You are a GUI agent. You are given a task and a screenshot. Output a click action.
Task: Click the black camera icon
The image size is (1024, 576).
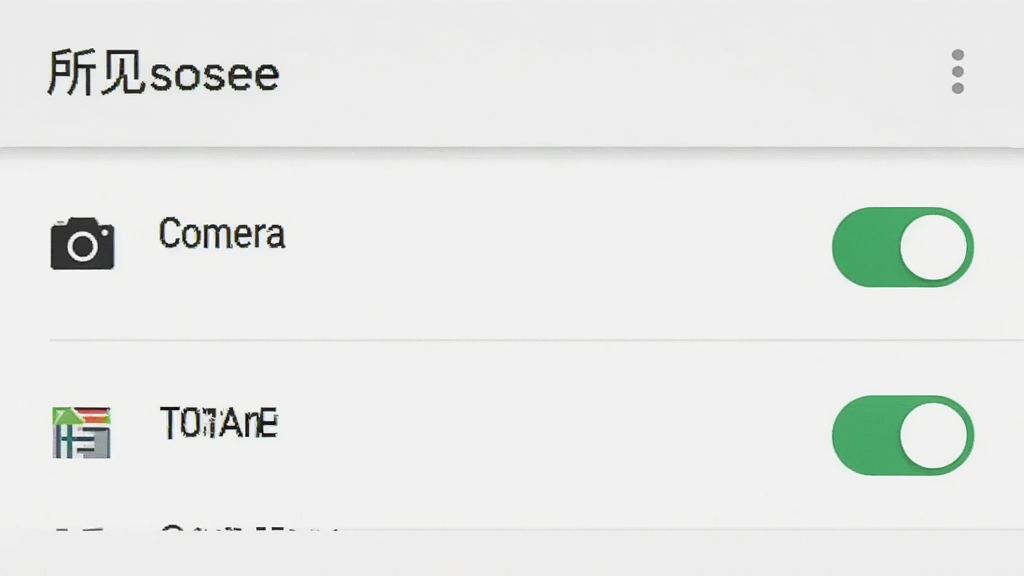tap(82, 244)
